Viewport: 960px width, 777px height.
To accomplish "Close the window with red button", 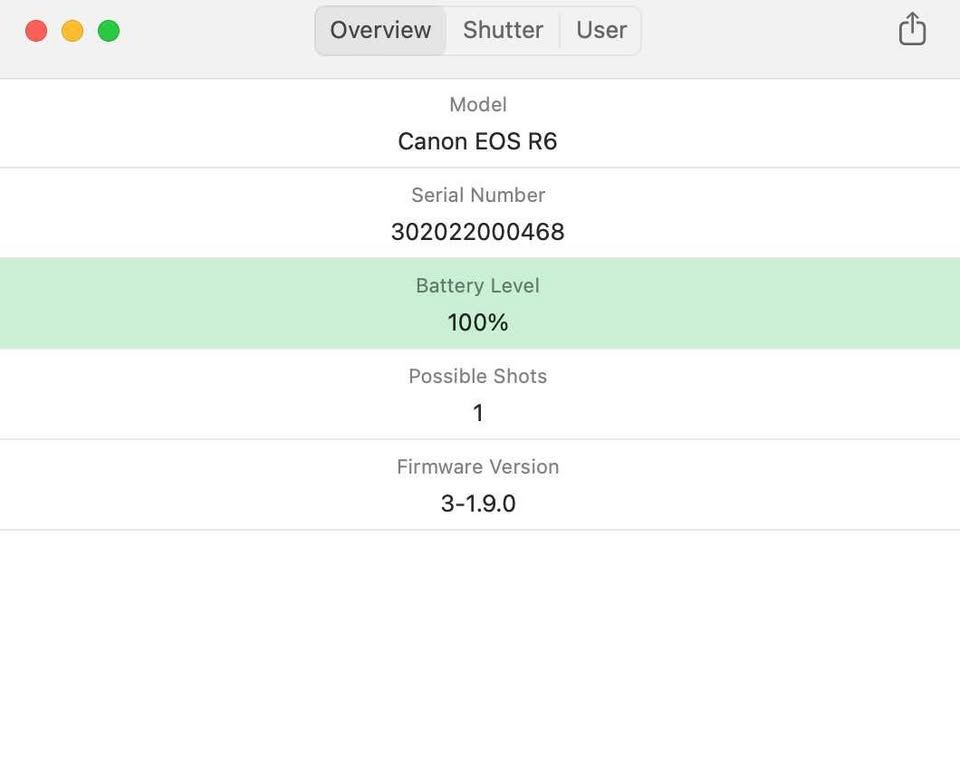I will click(36, 31).
